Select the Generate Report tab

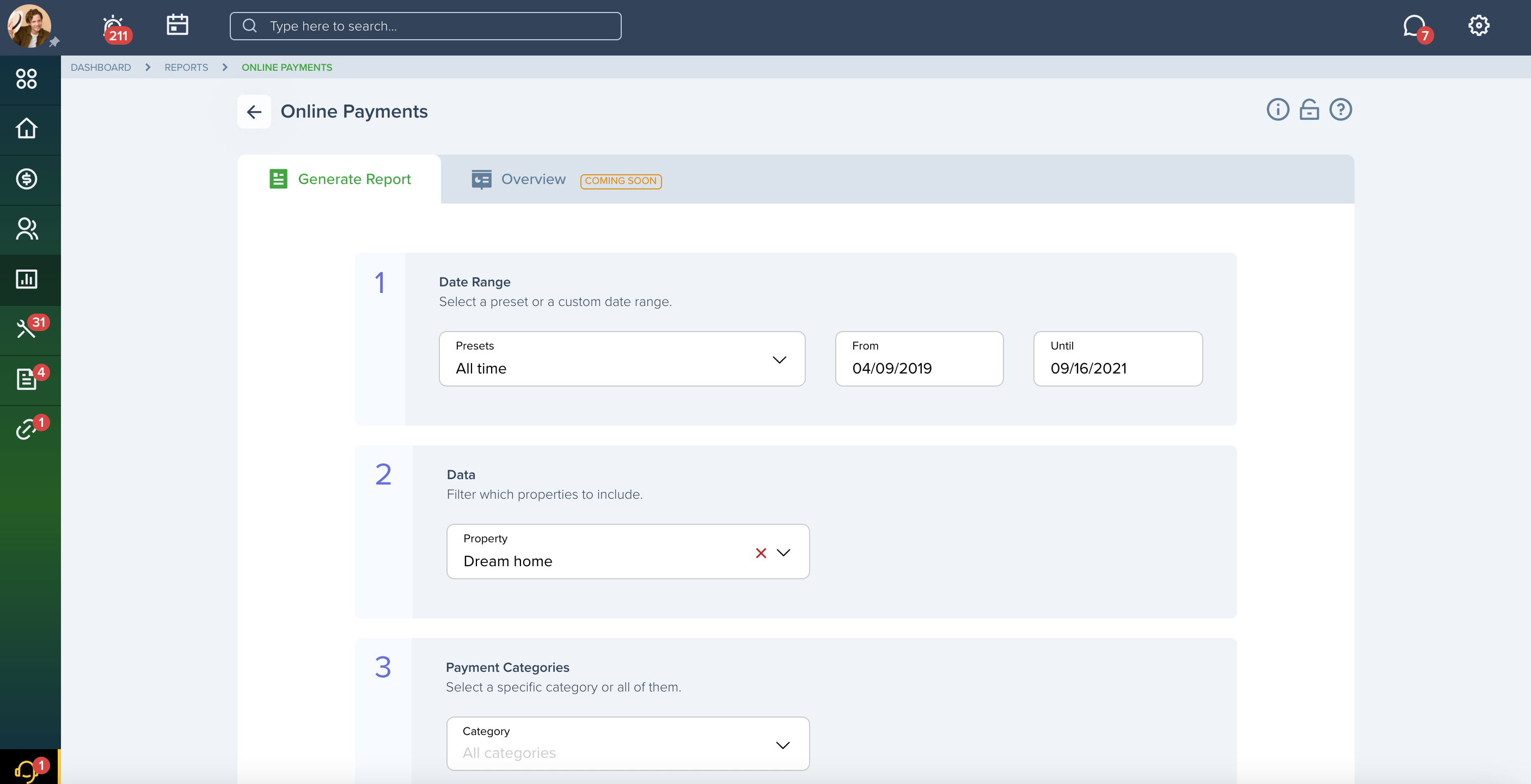[340, 180]
